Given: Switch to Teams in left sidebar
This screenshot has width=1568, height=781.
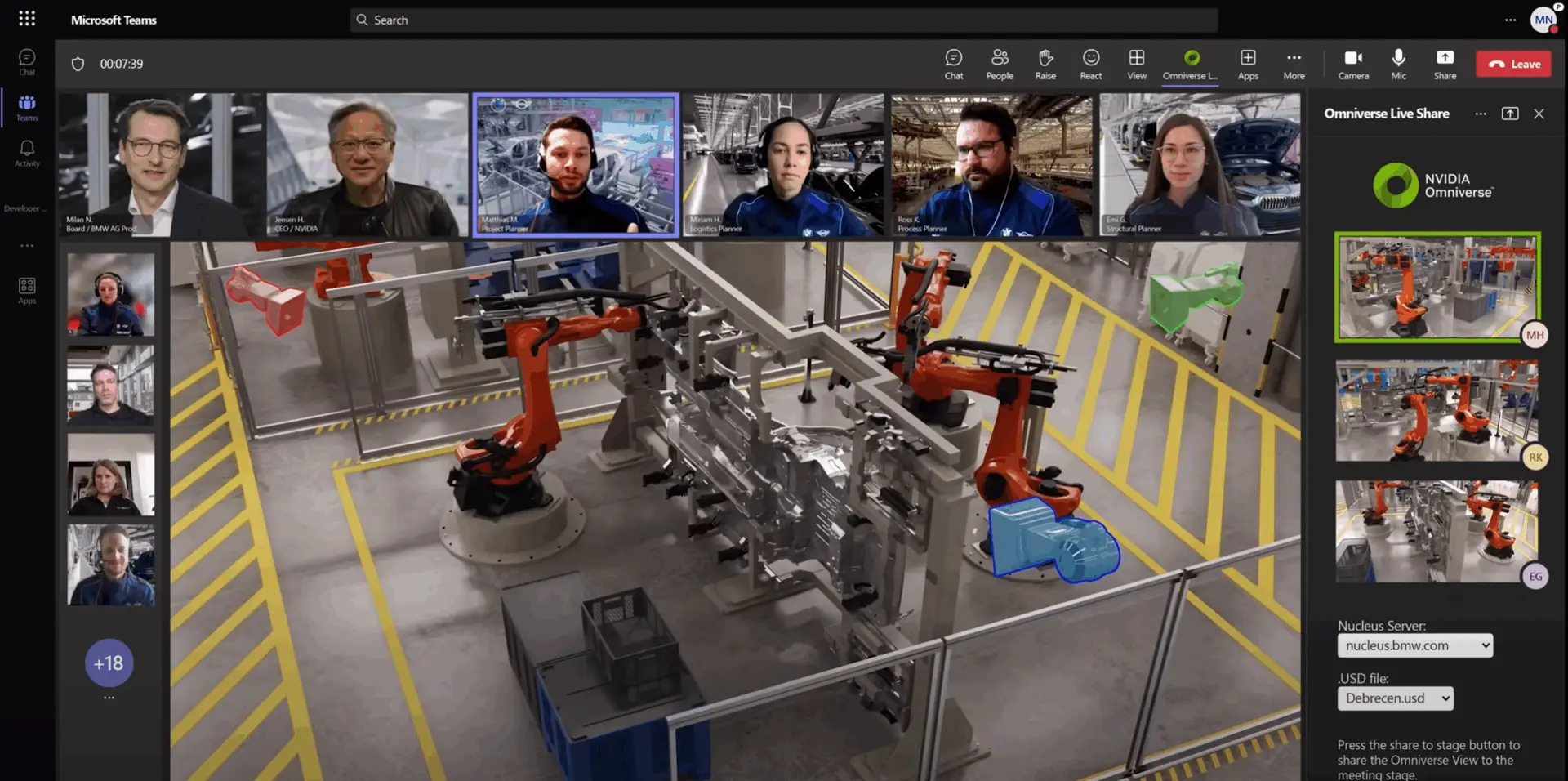Looking at the screenshot, I should click(27, 108).
